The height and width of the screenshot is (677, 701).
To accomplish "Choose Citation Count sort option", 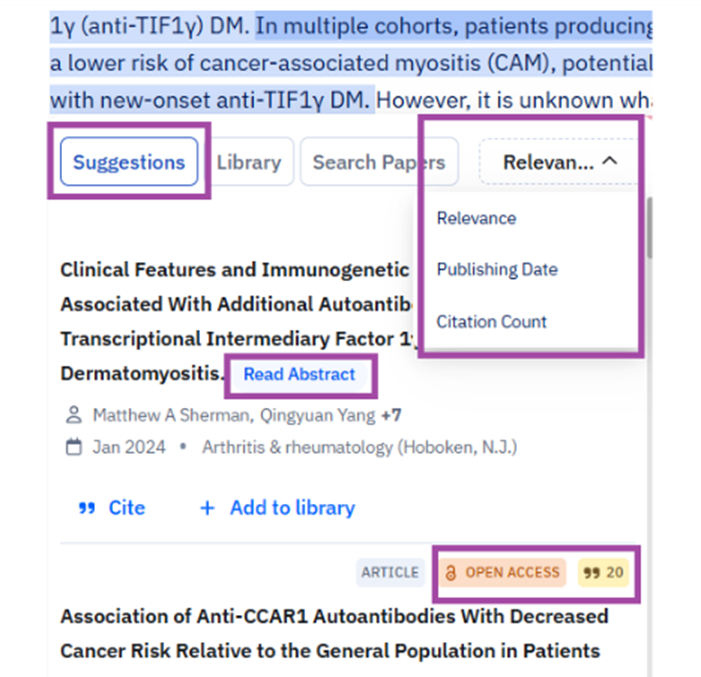I will click(491, 322).
